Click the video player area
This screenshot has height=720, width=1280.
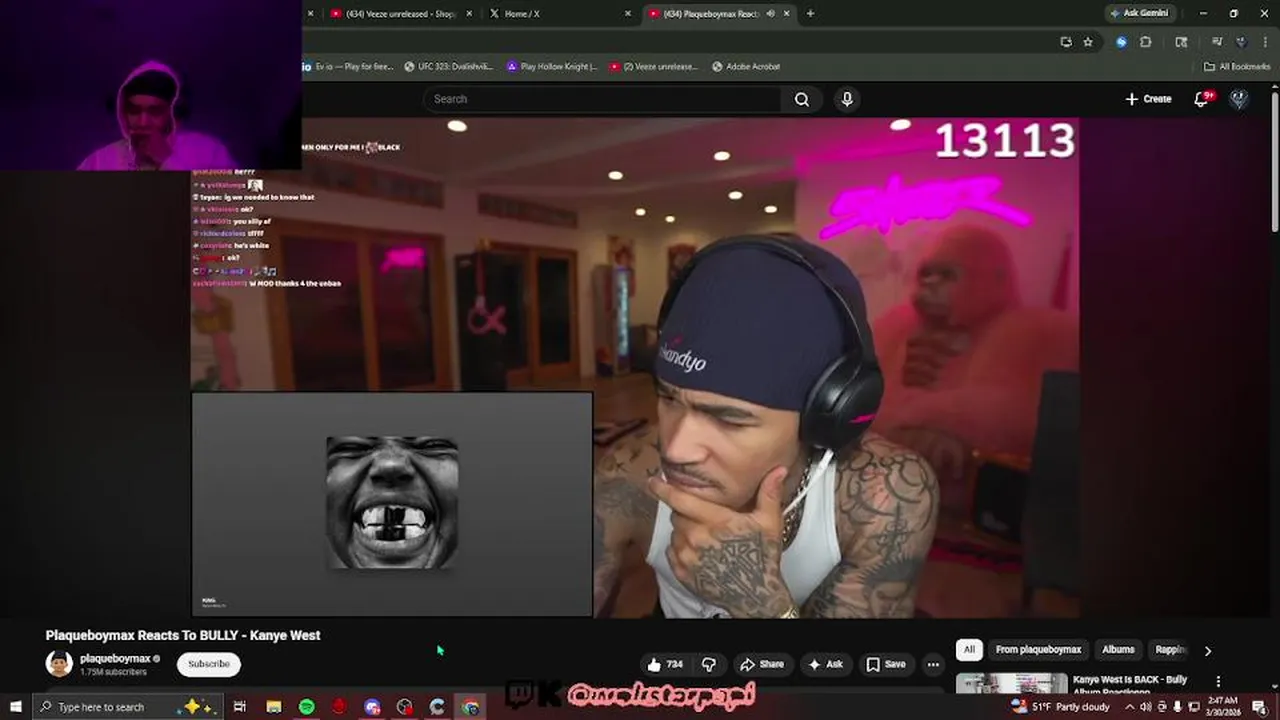(635, 368)
